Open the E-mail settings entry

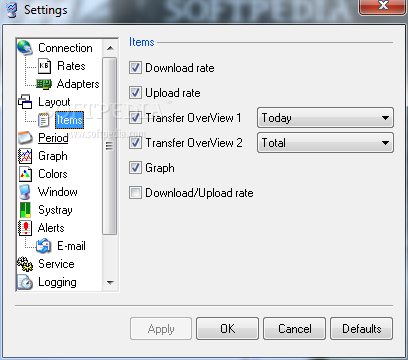tap(71, 246)
